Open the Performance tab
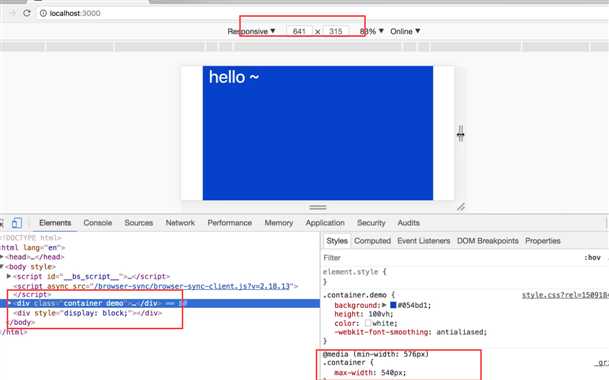609x380 pixels. 230,223
